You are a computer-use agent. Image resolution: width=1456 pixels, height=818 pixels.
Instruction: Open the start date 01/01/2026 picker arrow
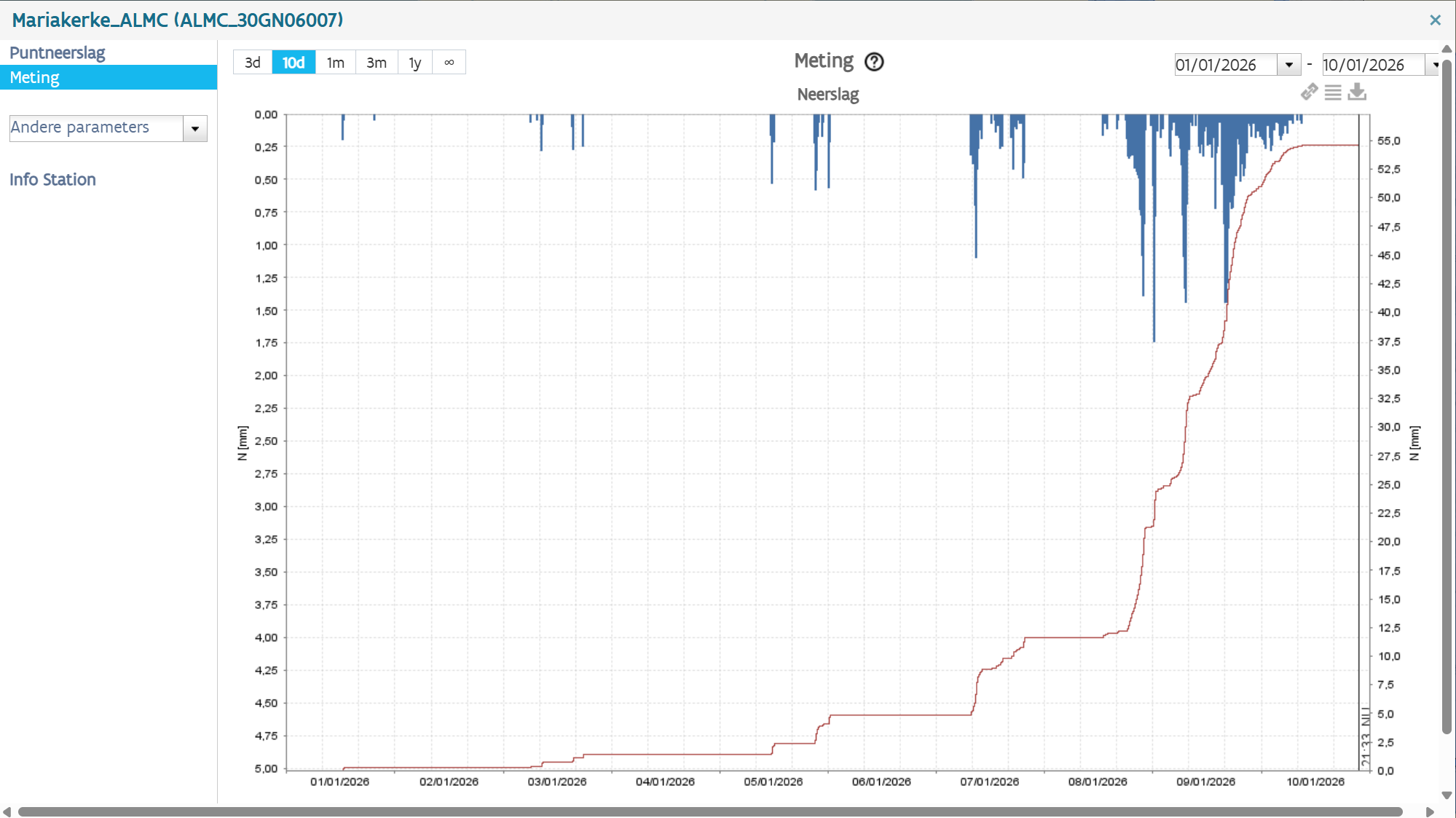1288,65
